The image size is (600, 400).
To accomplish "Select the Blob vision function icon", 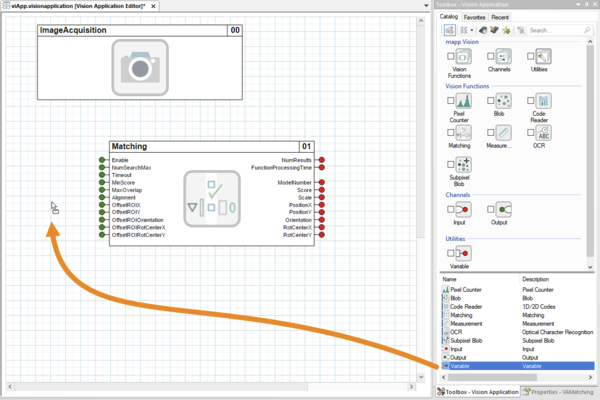I will [x=503, y=102].
